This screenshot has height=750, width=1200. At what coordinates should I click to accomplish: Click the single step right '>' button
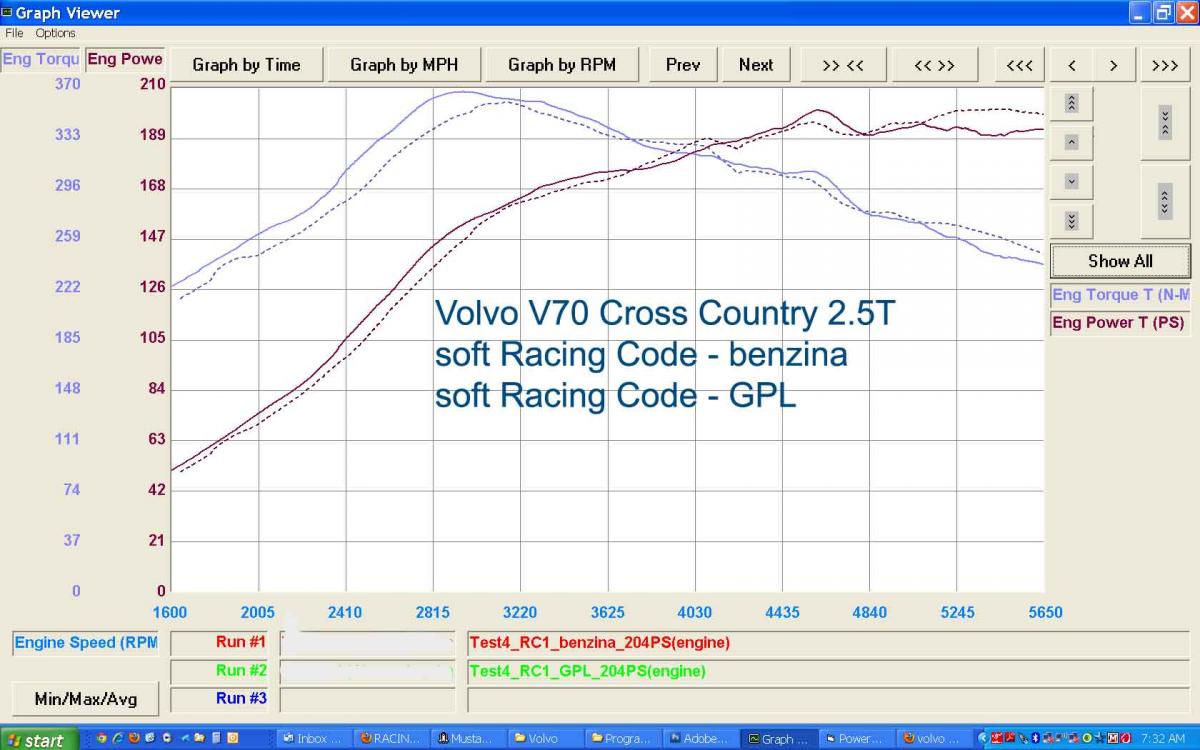pyautogui.click(x=1113, y=65)
